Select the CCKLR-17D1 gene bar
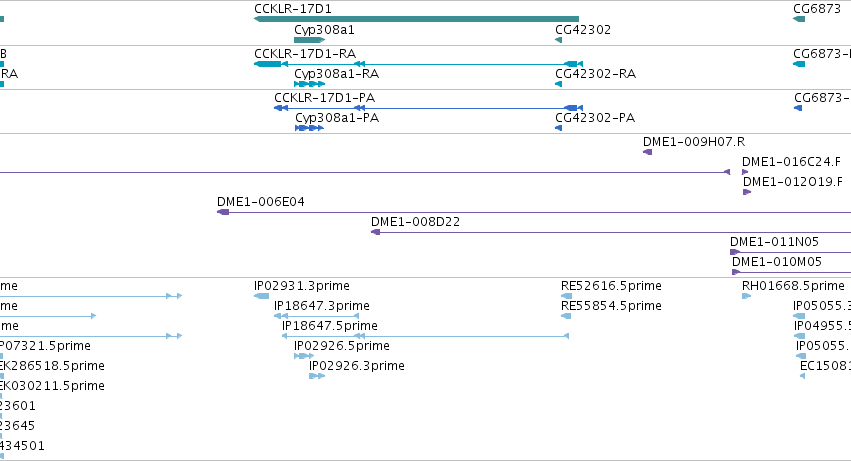851x461 pixels. tap(416, 19)
